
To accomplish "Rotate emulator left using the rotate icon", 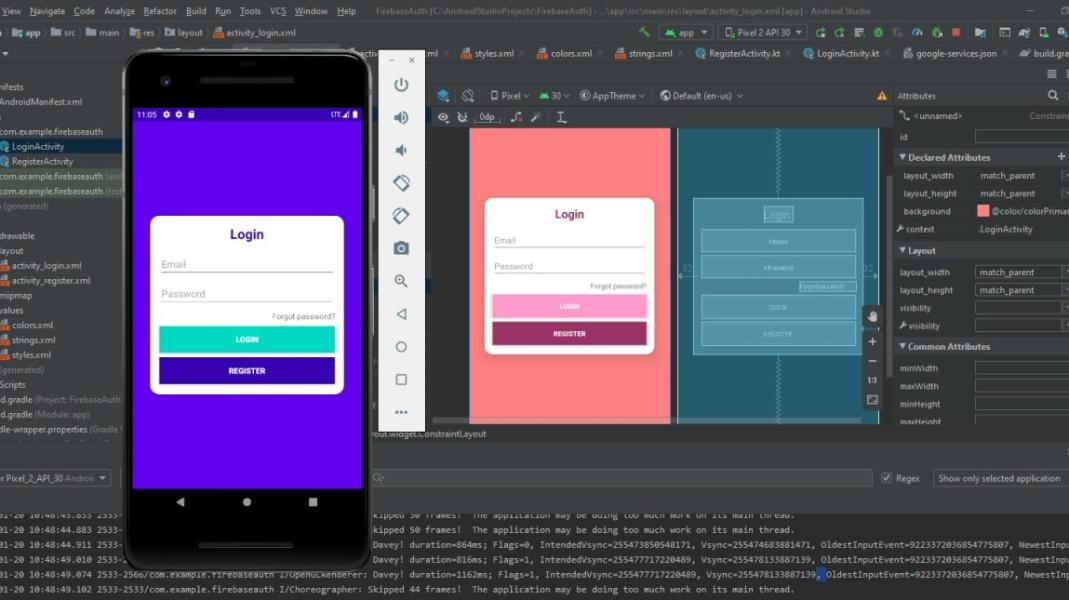I will (401, 183).
